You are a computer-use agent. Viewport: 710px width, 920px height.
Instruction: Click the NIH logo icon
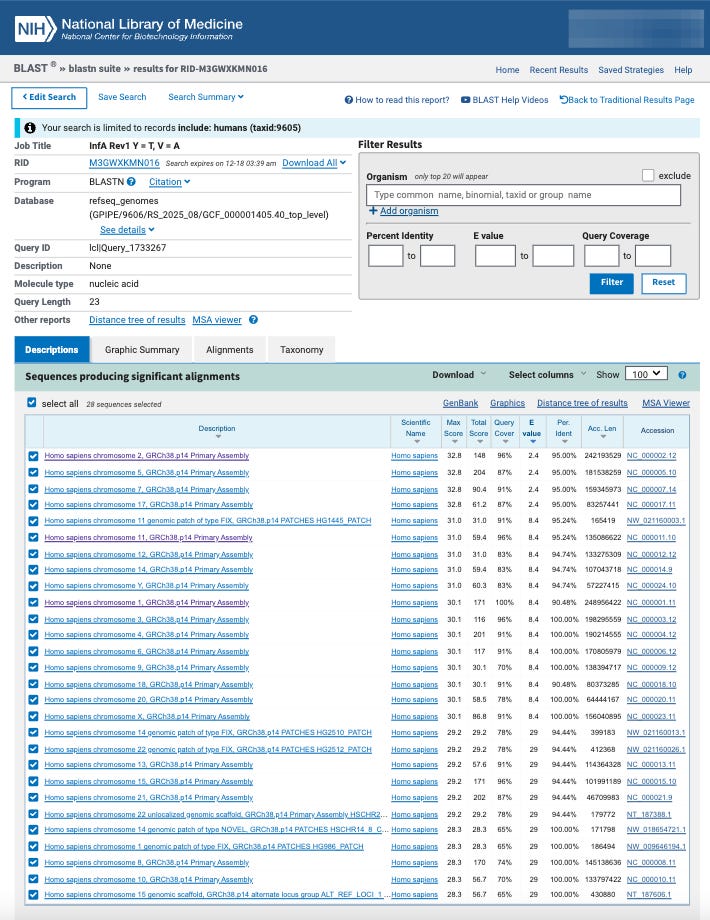click(35, 28)
